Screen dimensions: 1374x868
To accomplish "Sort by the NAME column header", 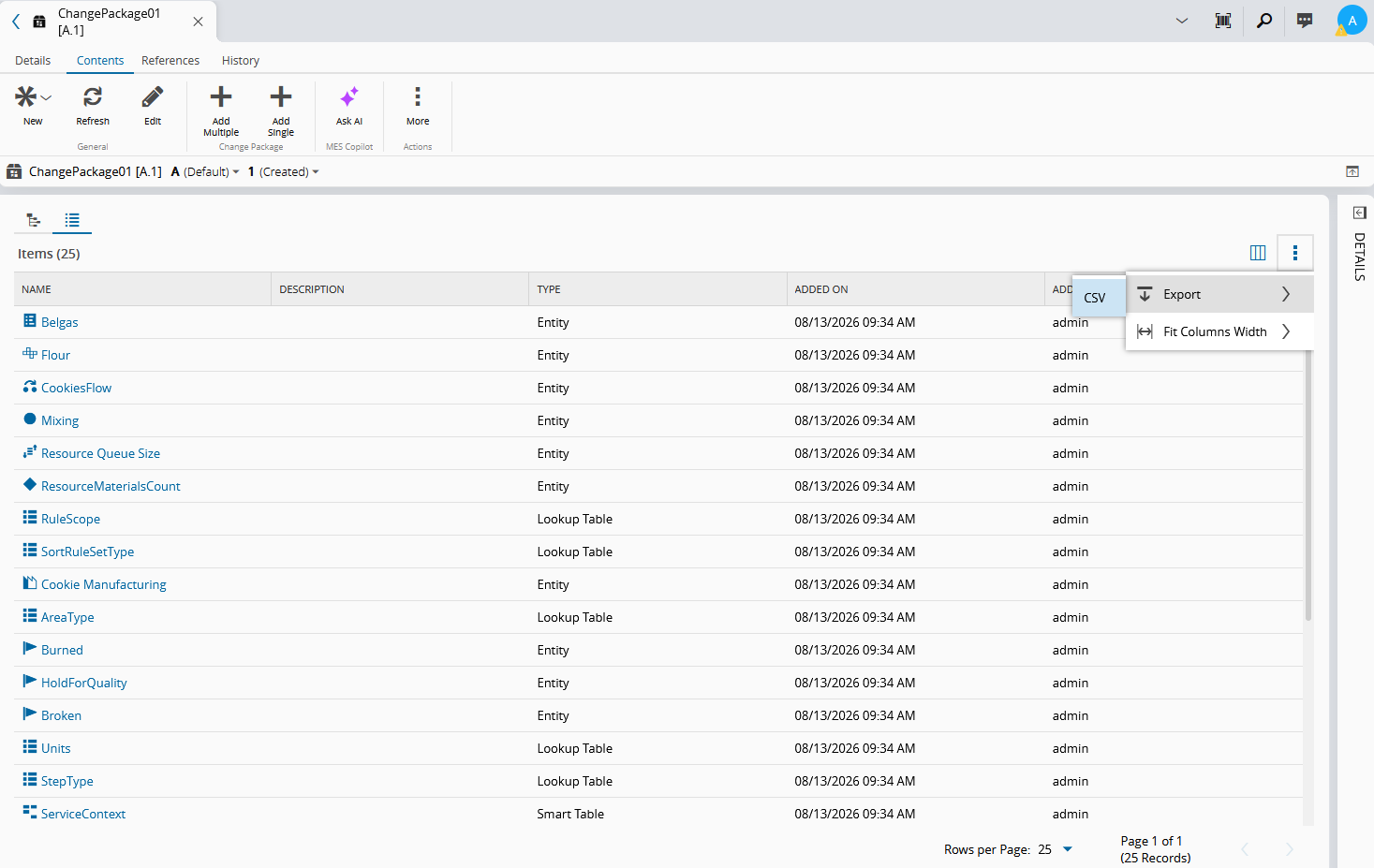I will (142, 289).
